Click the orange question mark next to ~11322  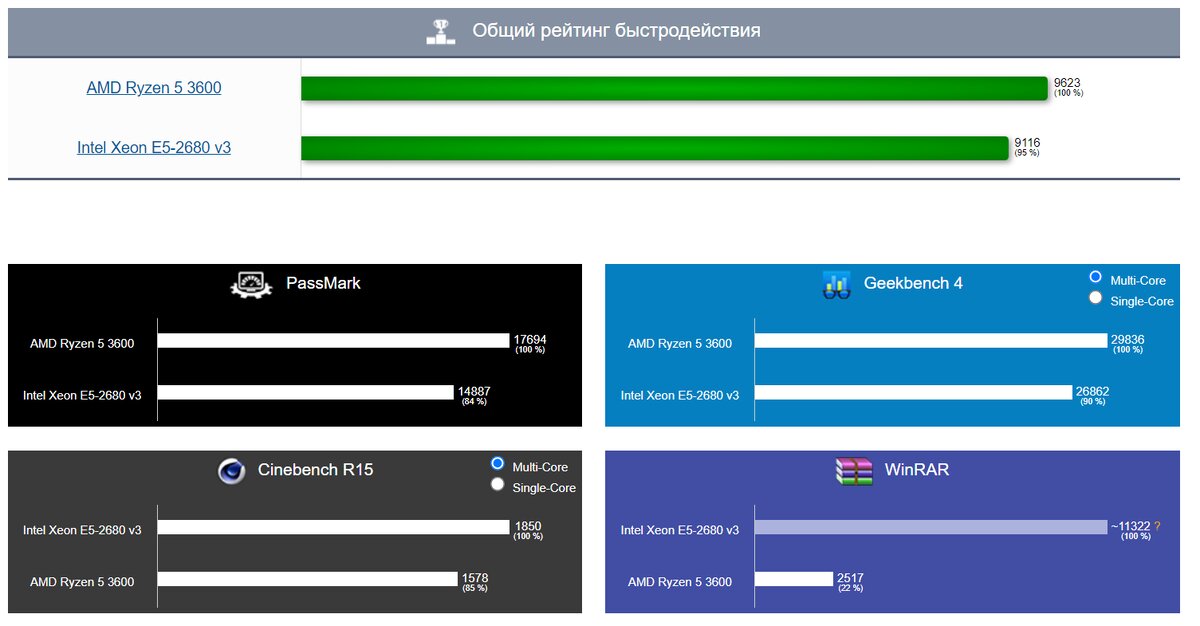point(1157,526)
